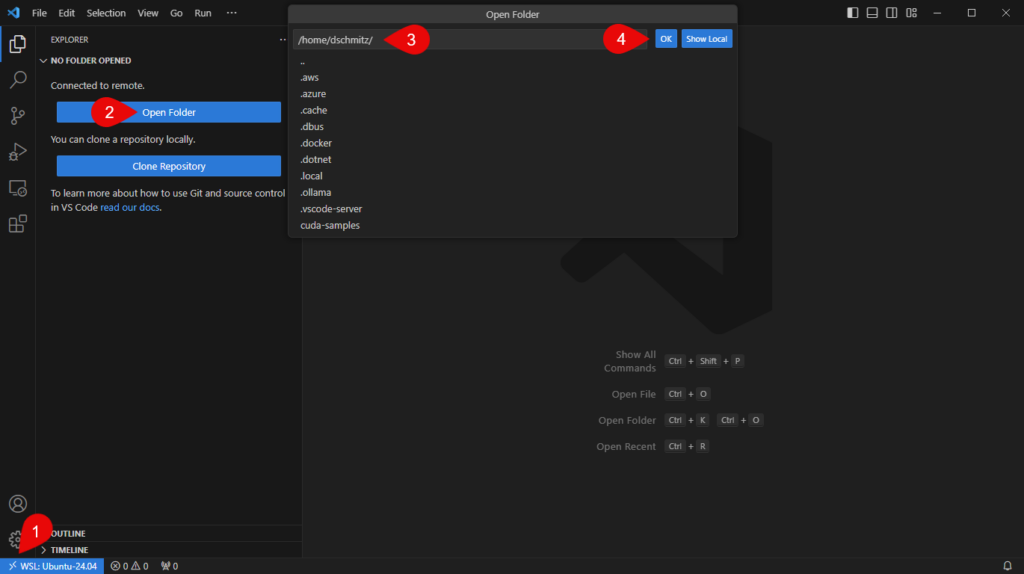Open the Manage gear icon
Screen dimensions: 1024x574
[x=15, y=540]
